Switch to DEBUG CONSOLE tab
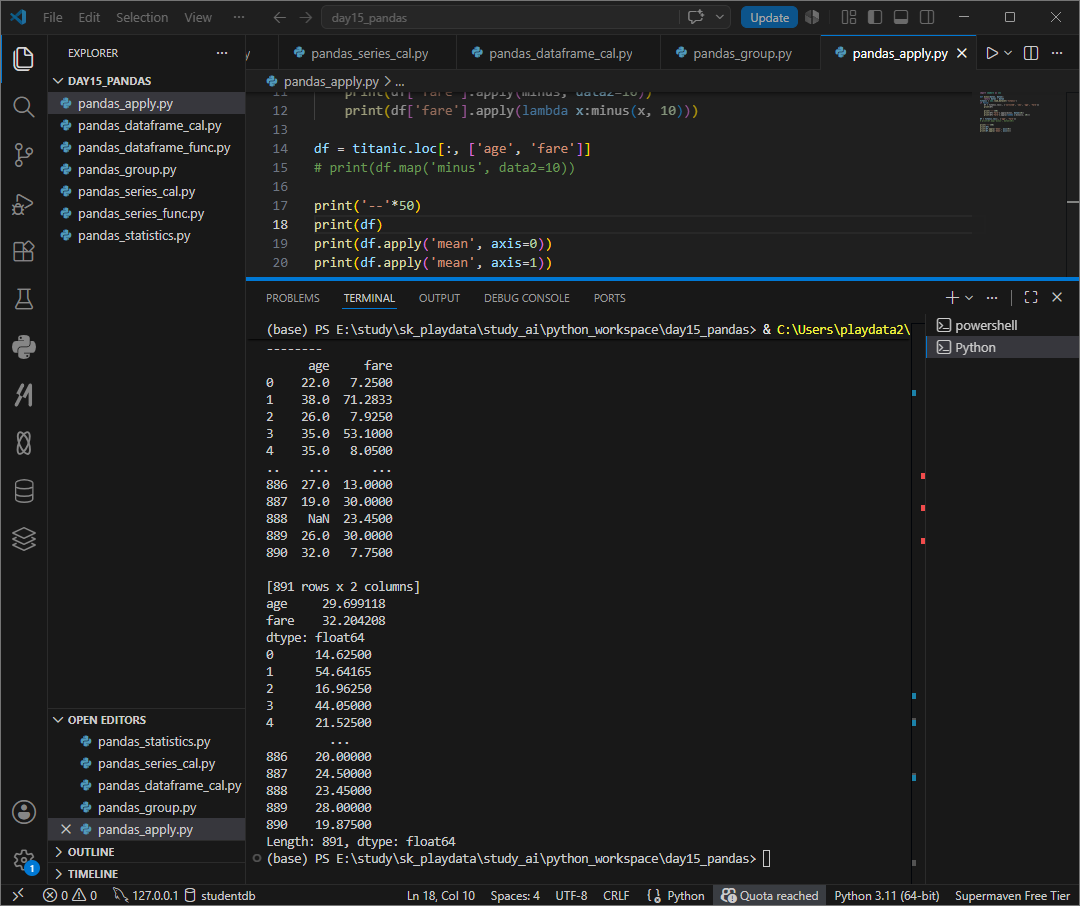1080x906 pixels. [x=527, y=298]
